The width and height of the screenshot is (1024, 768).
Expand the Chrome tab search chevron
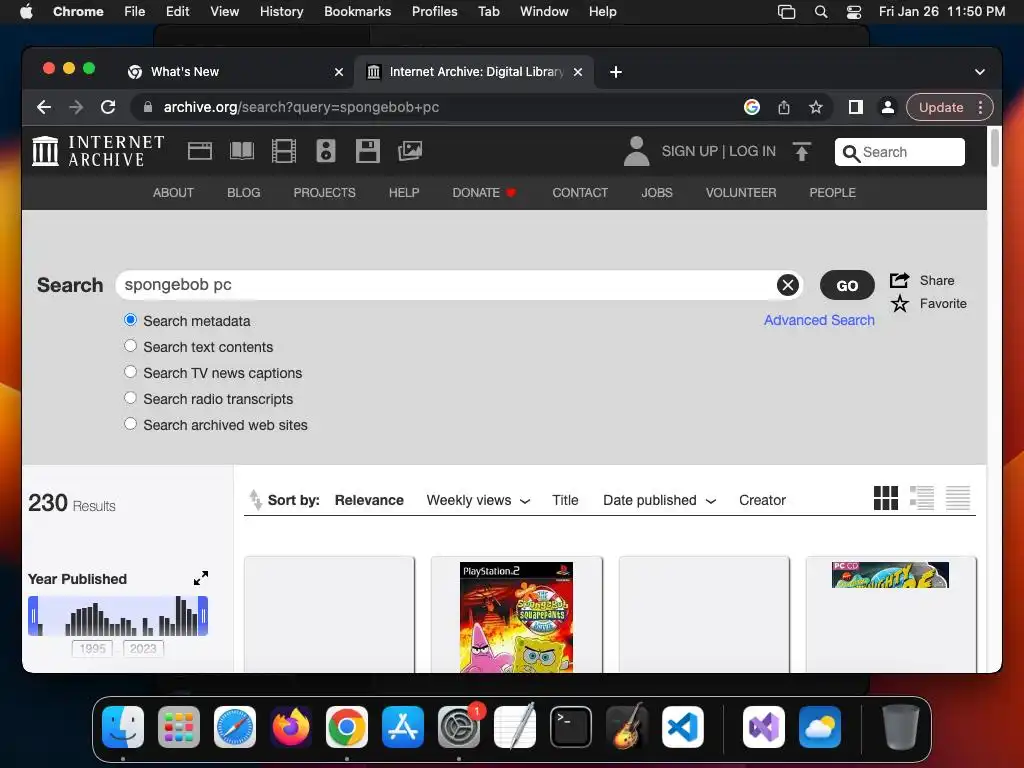pos(980,72)
